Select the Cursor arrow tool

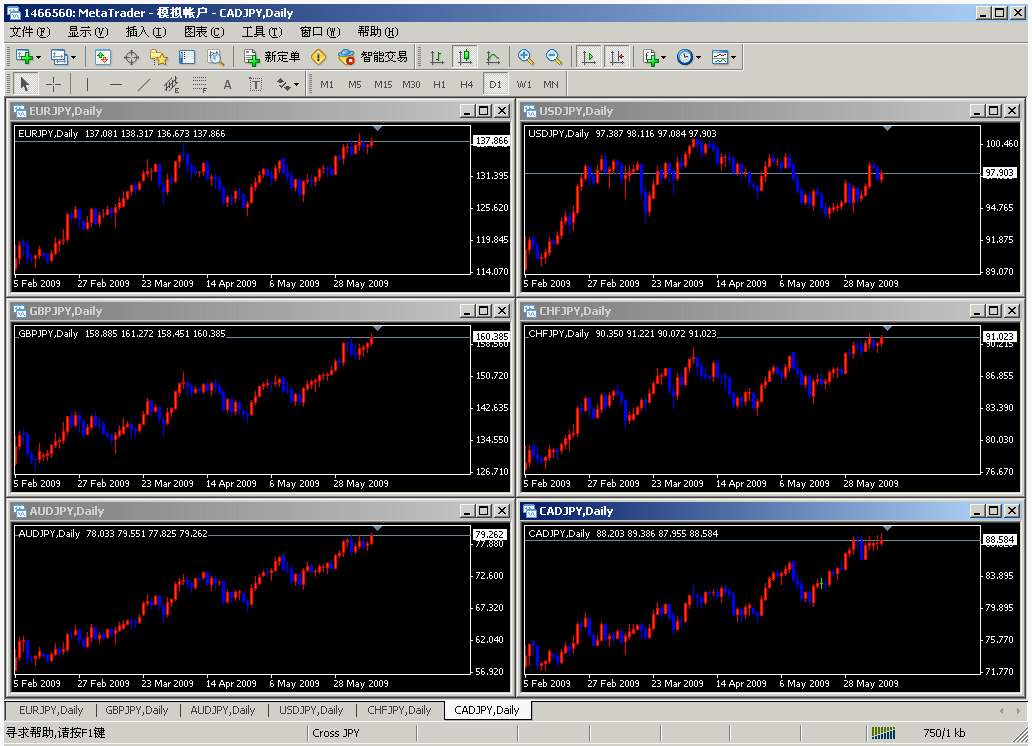[25, 84]
